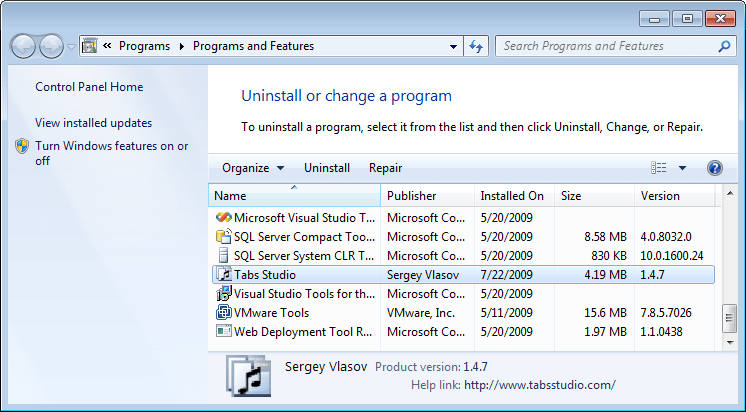Click the 5/11/2009 installed date cell
746x412 pixels.
click(506, 313)
